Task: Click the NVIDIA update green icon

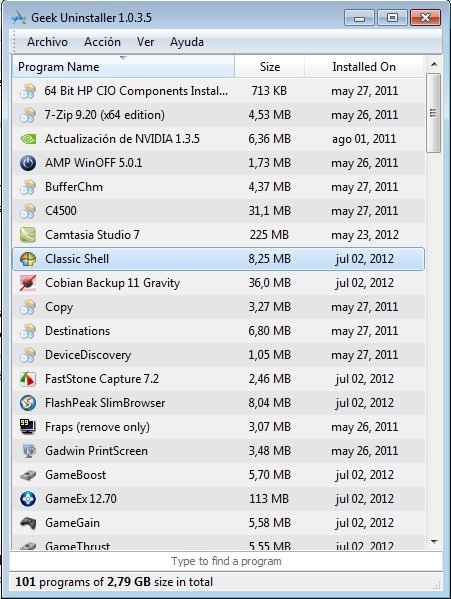Action: (x=28, y=139)
